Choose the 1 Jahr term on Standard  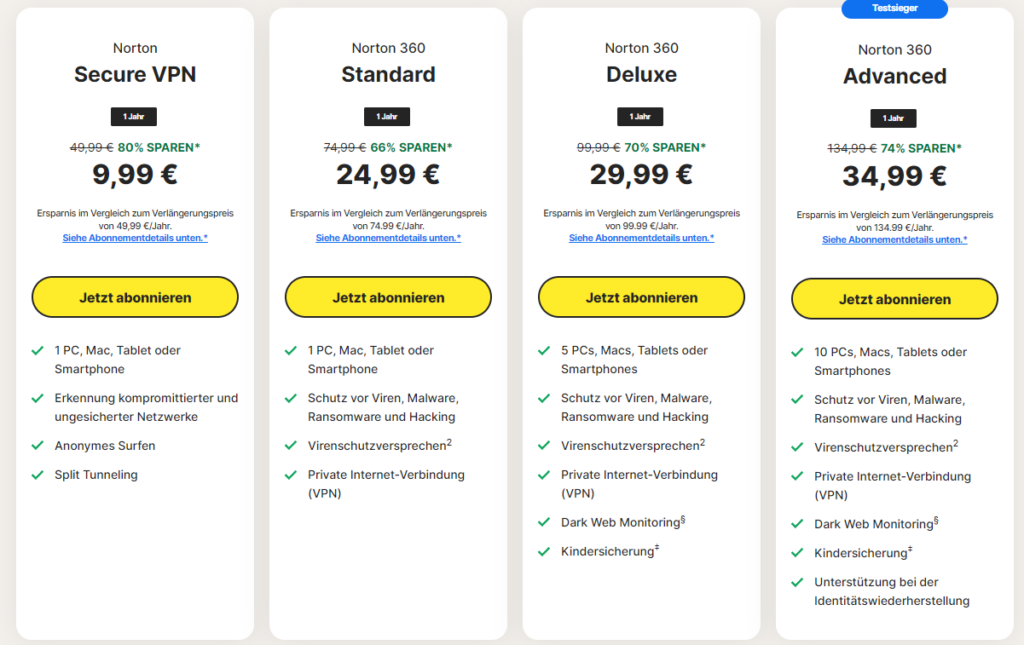(387, 116)
